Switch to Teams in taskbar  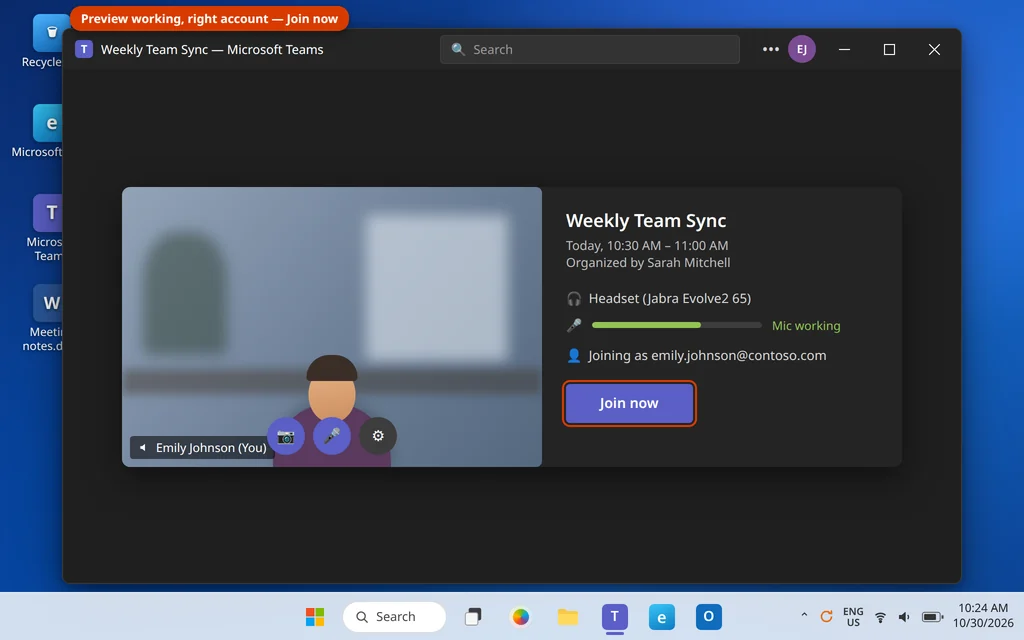[x=615, y=616]
